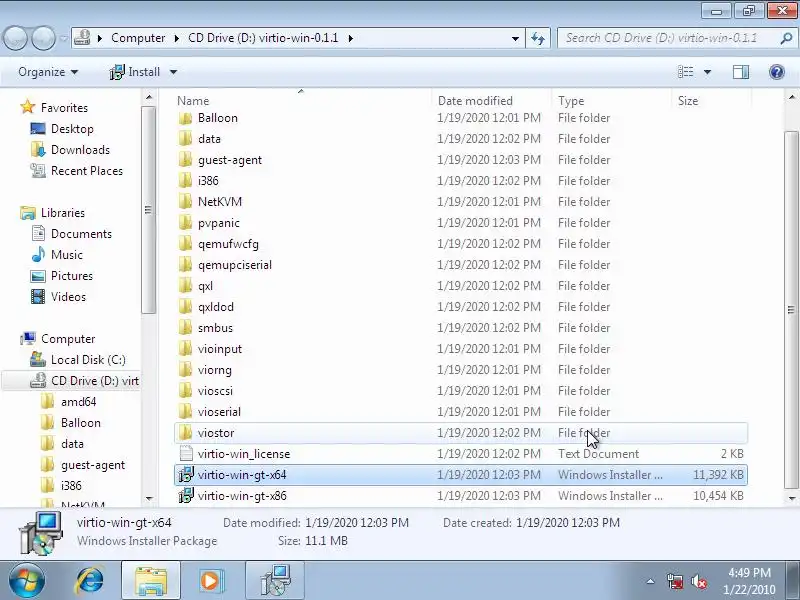Open Windows Media Player from taskbar

(x=210, y=581)
